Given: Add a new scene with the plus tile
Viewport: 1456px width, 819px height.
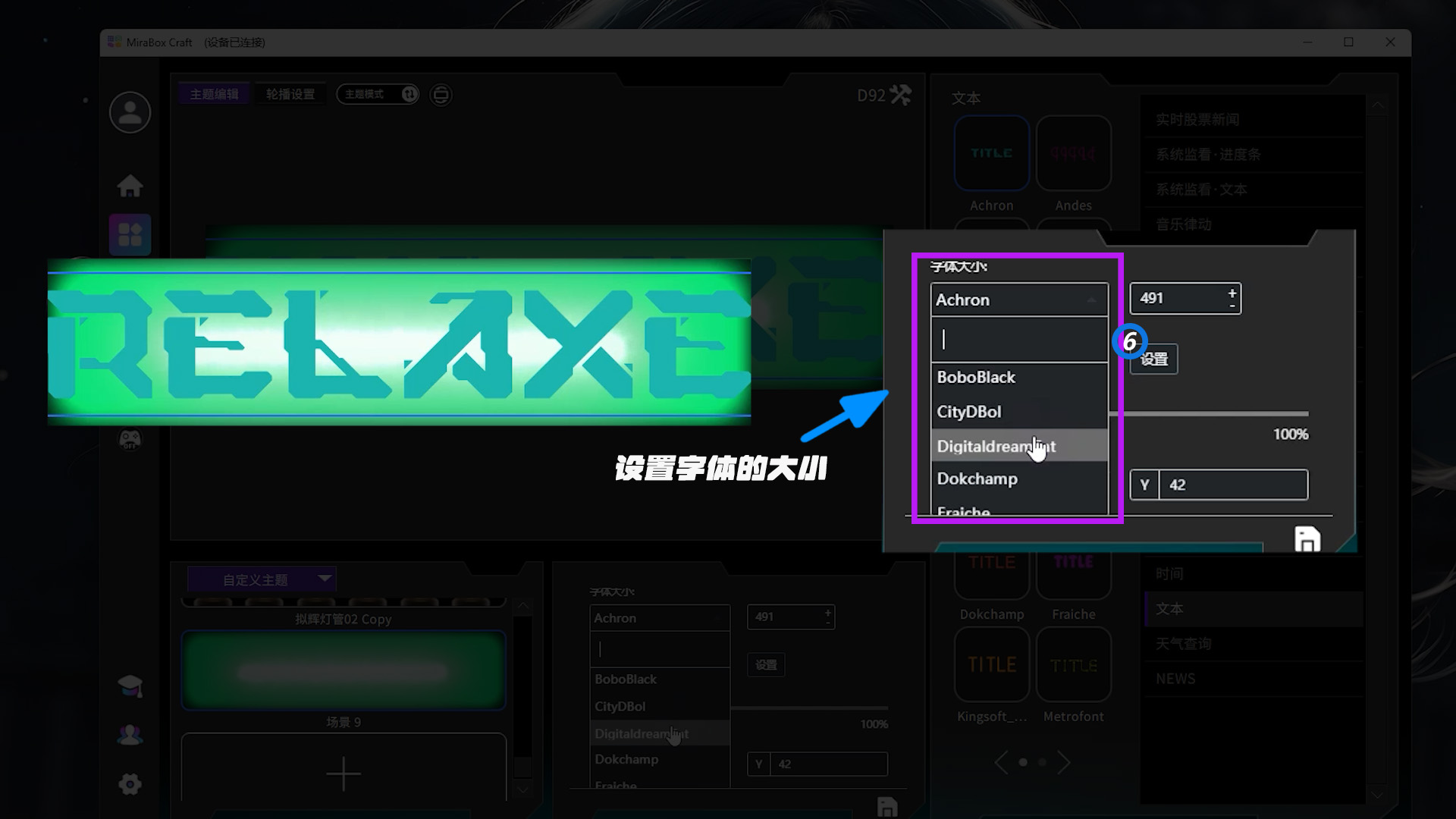Looking at the screenshot, I should pyautogui.click(x=344, y=773).
